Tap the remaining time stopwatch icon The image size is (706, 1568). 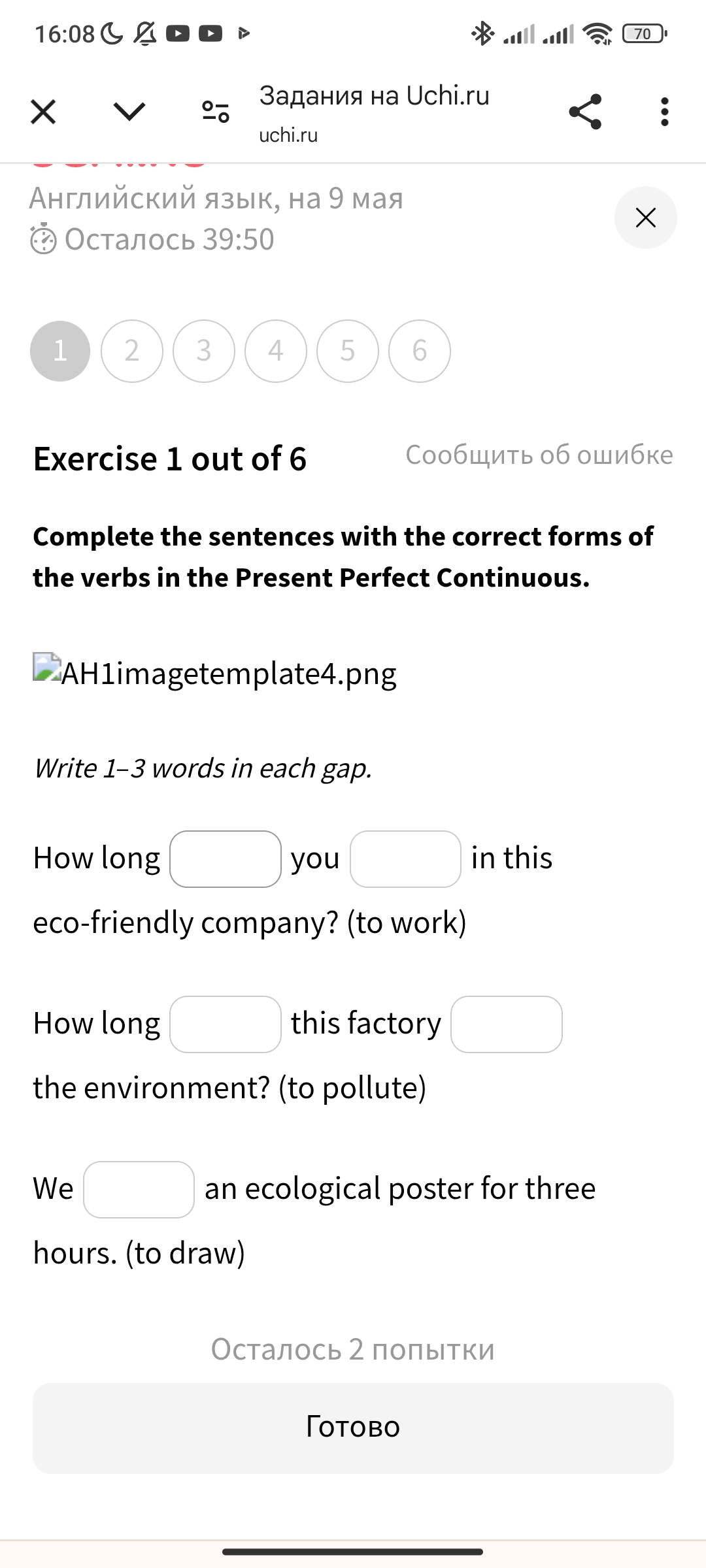tap(44, 240)
